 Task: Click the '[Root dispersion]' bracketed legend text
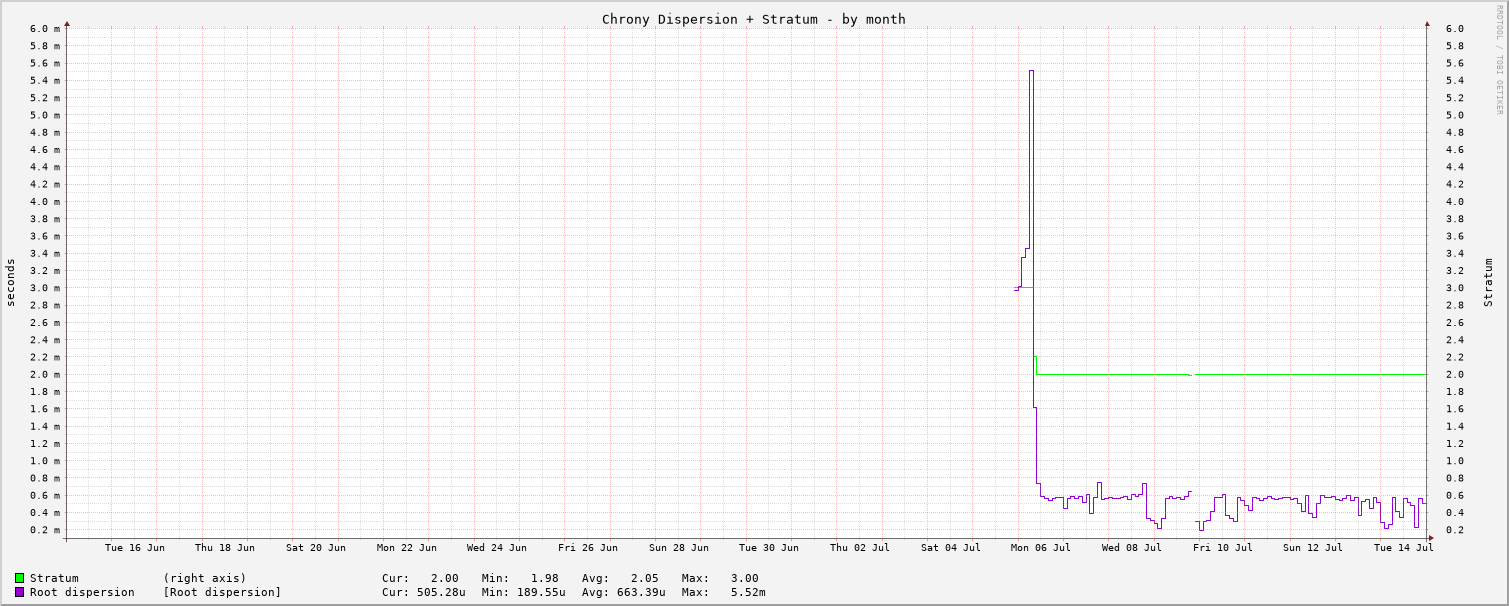click(222, 592)
